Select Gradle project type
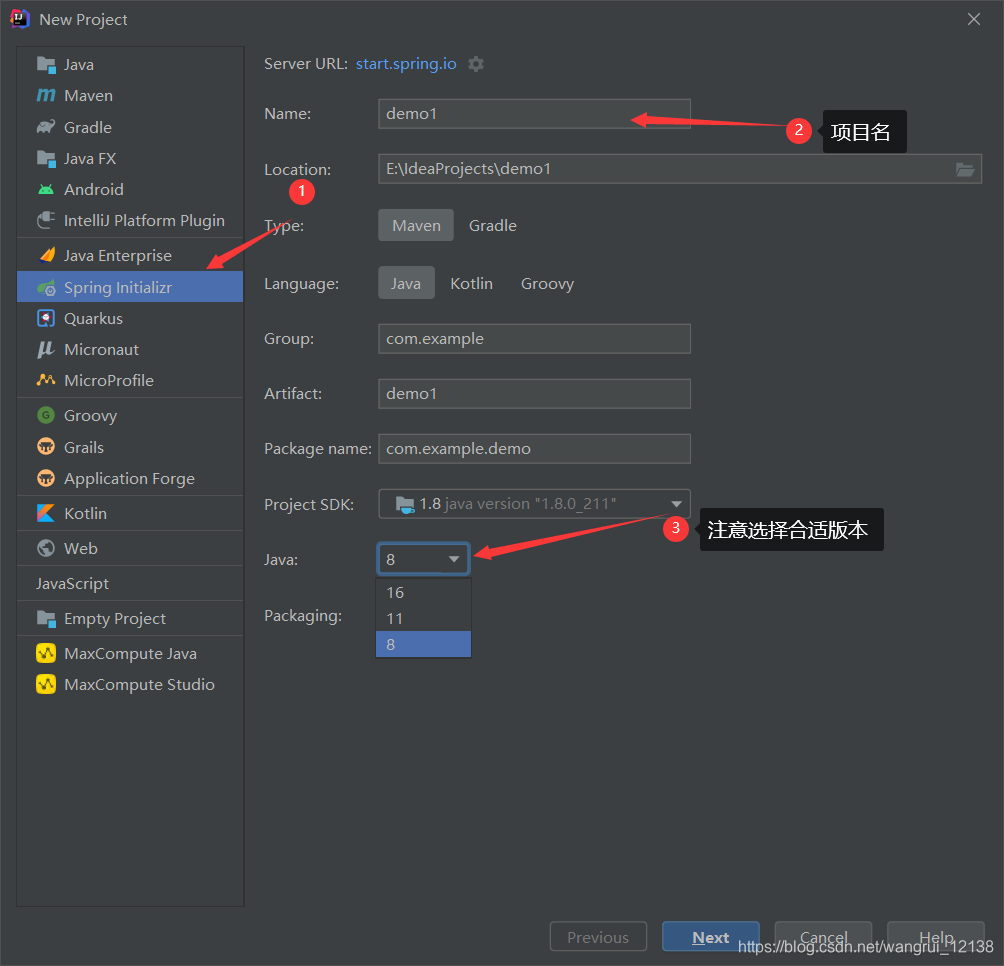The height and width of the screenshot is (966, 1004). 492,225
